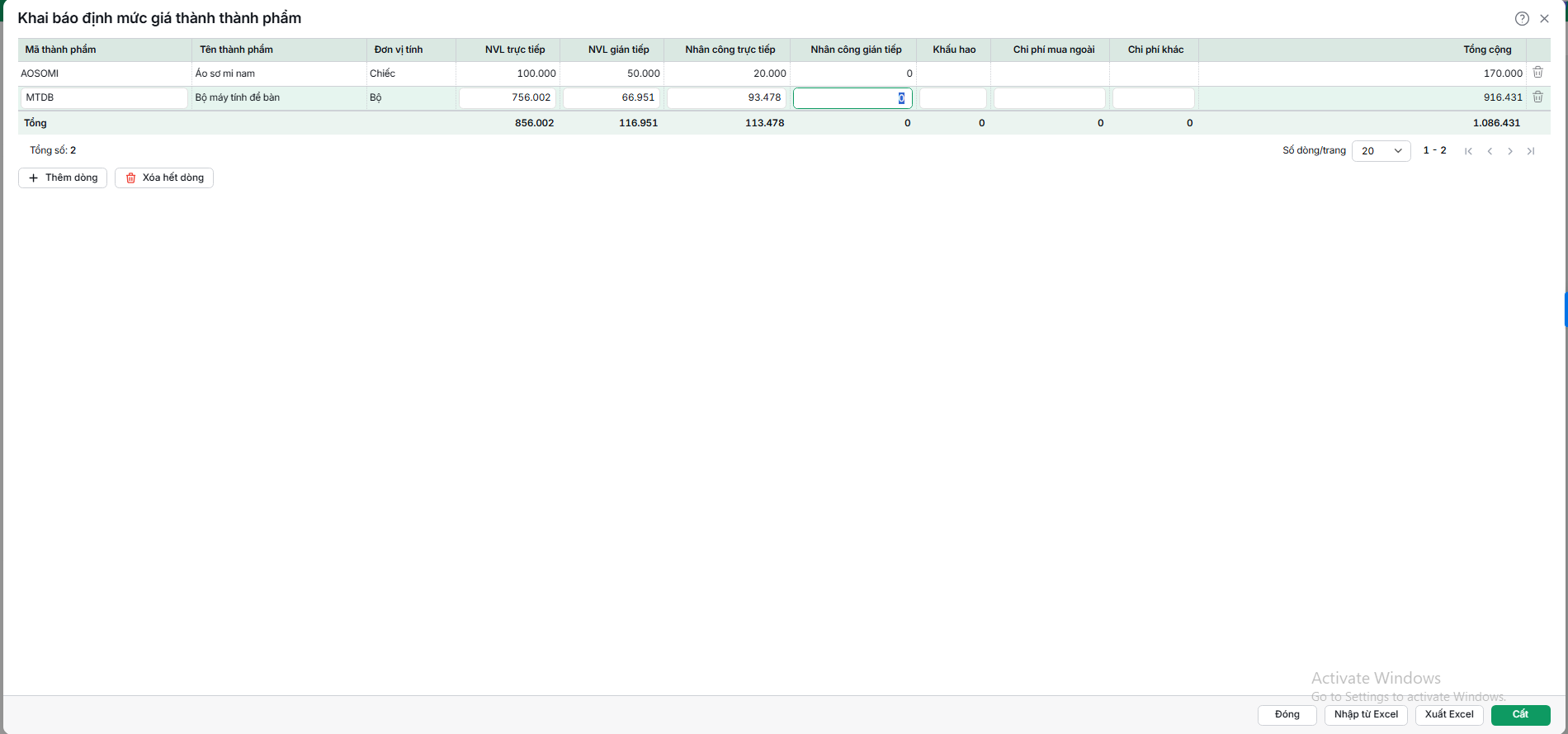Open the rows-per-page dropdown showing 20
This screenshot has width=1568, height=734.
1381,151
